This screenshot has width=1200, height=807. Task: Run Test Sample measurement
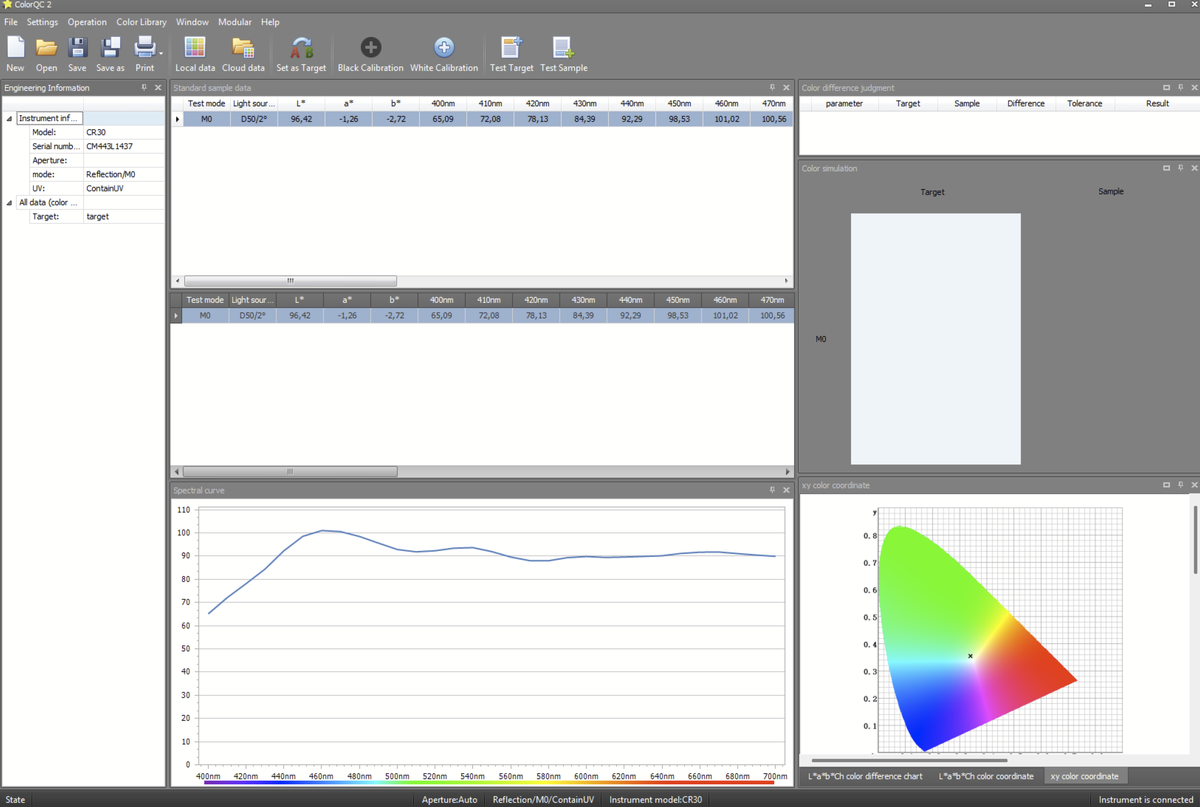pos(563,48)
